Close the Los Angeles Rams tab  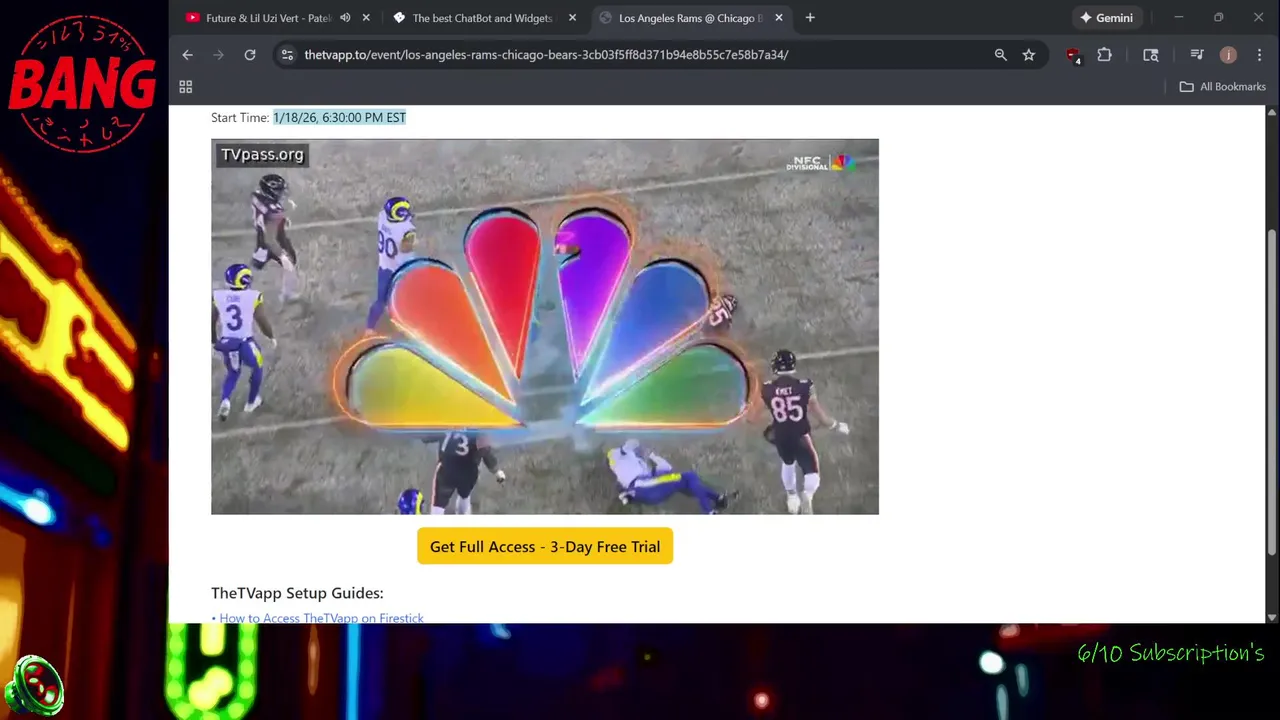(x=779, y=17)
